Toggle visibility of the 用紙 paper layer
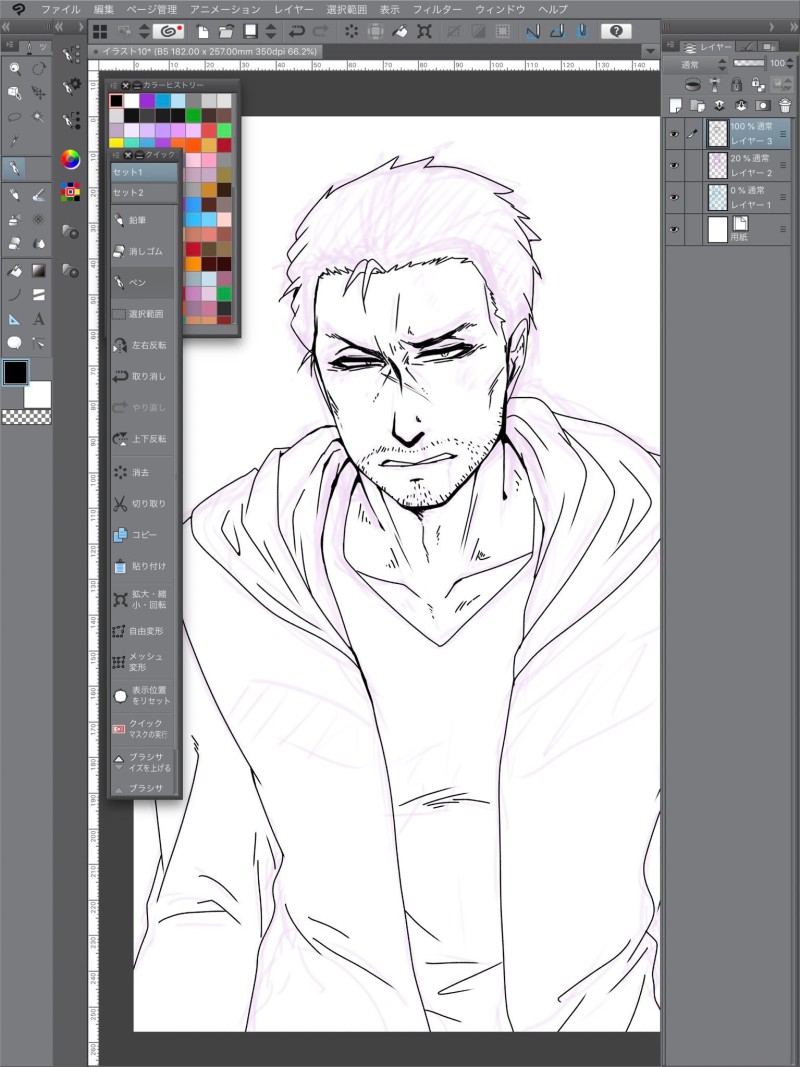 click(674, 229)
